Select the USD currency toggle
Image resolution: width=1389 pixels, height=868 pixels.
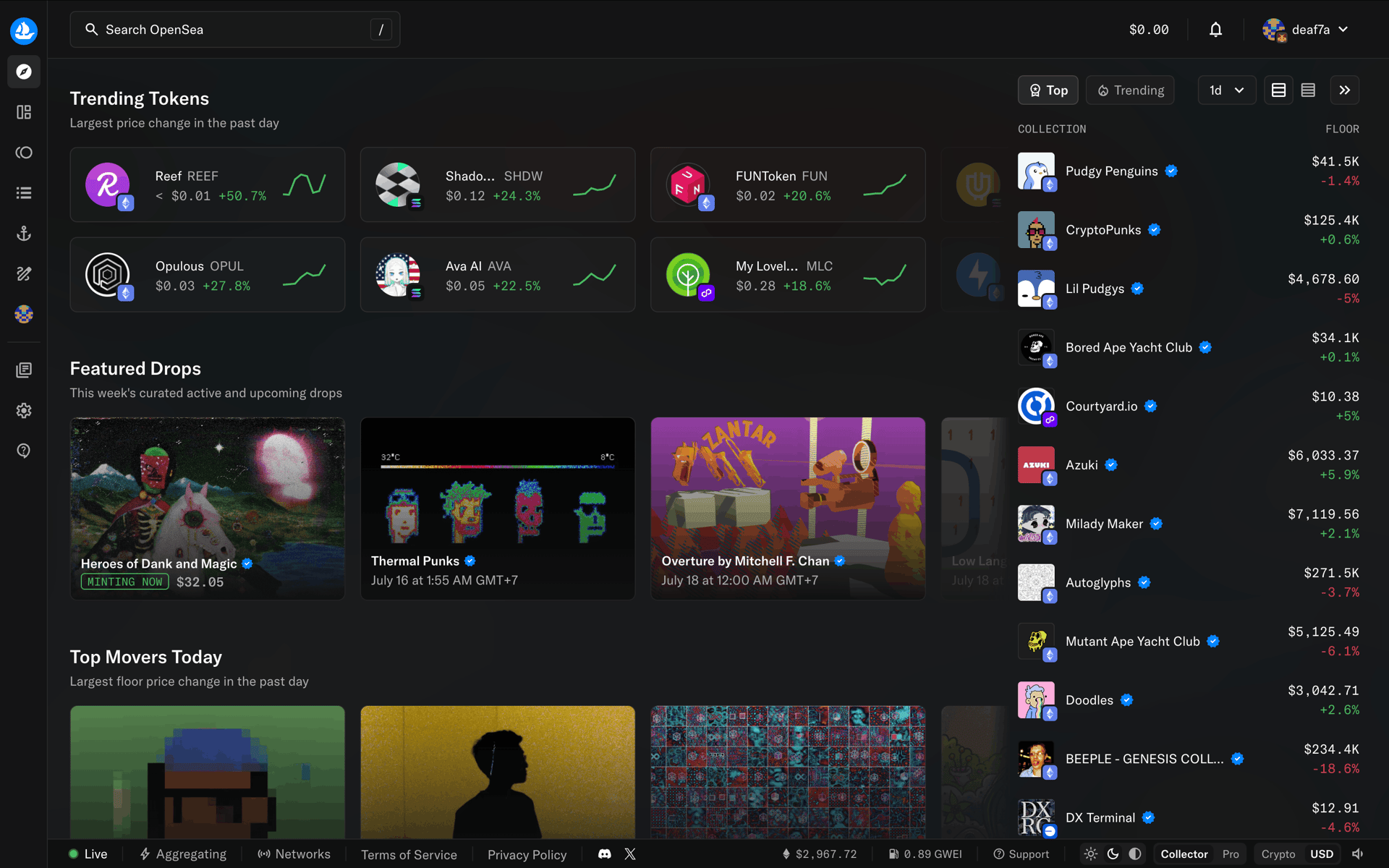click(1322, 854)
